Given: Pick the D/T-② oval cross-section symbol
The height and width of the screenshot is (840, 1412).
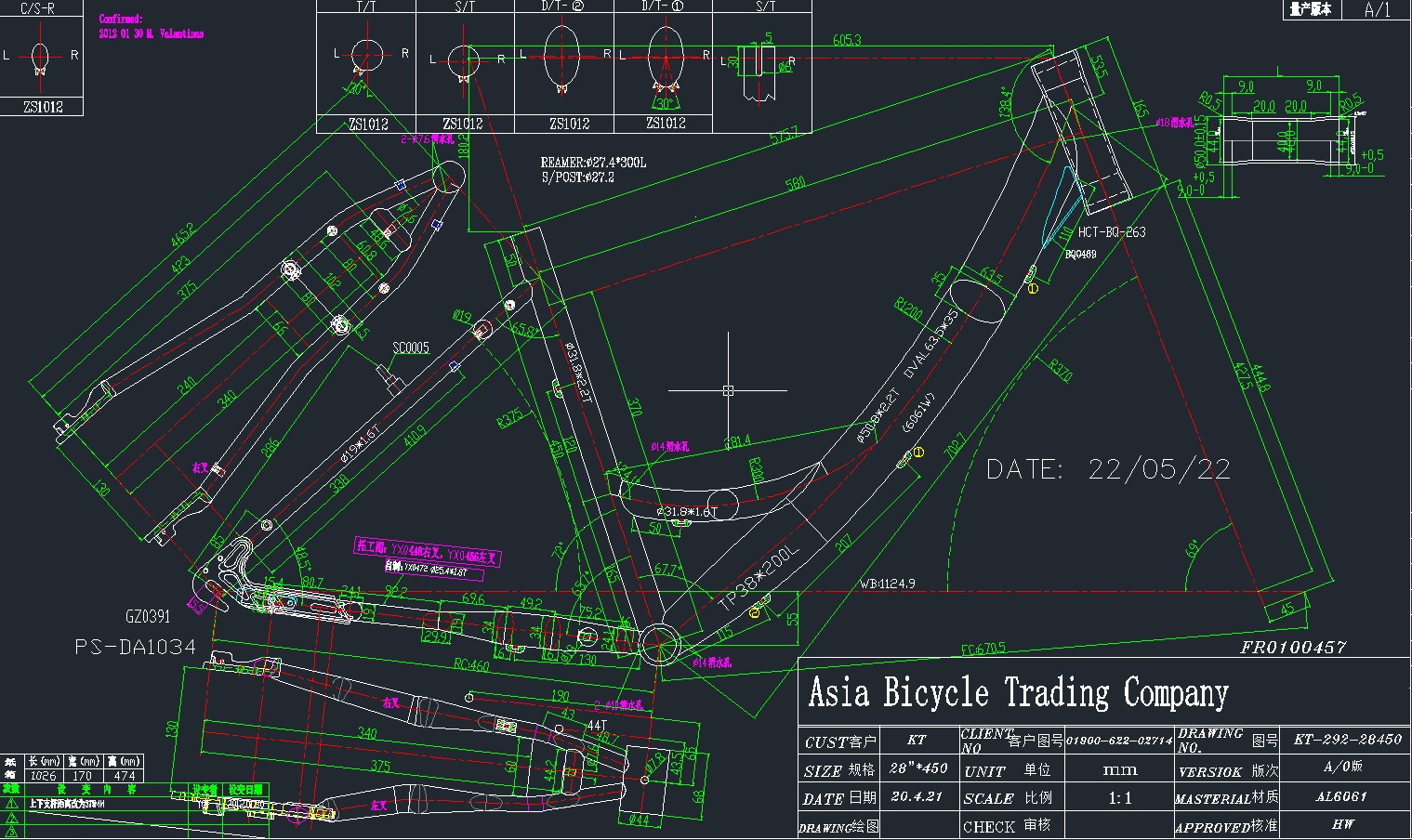Looking at the screenshot, I should pos(562,56).
